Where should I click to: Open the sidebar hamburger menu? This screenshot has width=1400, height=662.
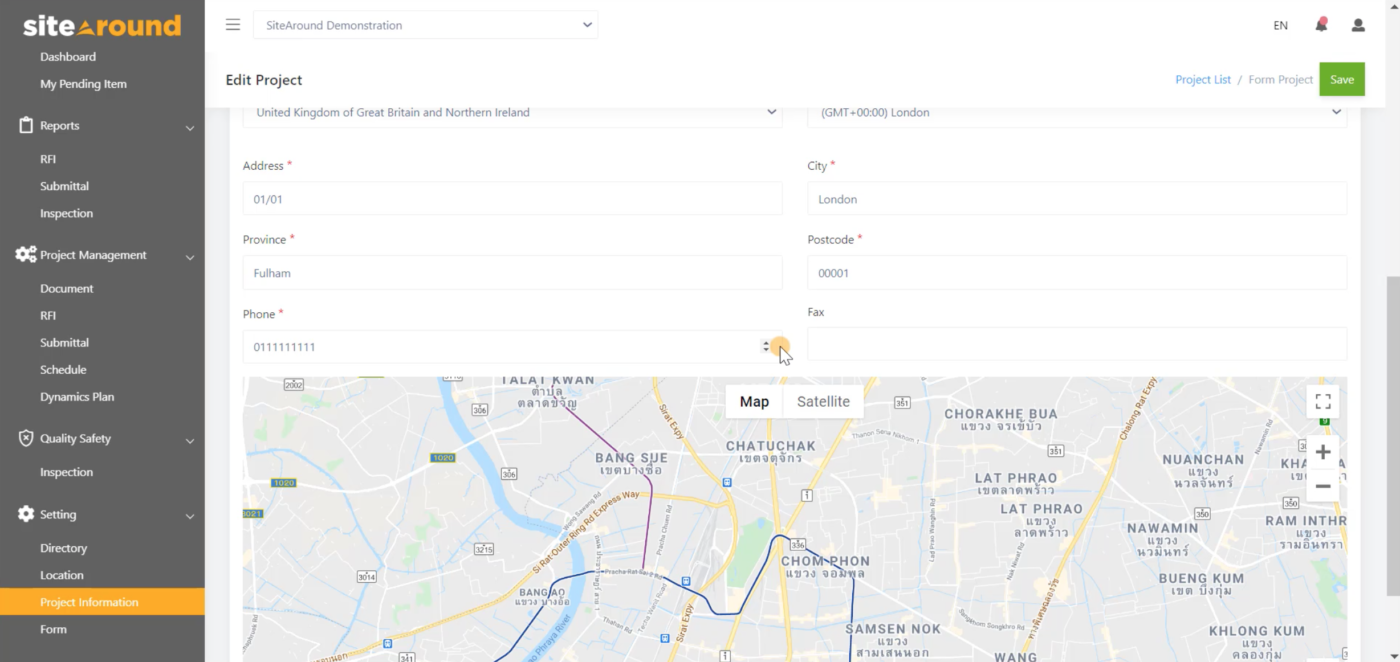click(x=232, y=24)
